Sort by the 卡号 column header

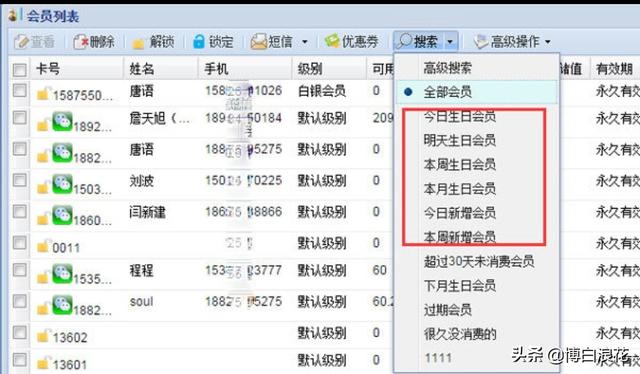click(48, 69)
